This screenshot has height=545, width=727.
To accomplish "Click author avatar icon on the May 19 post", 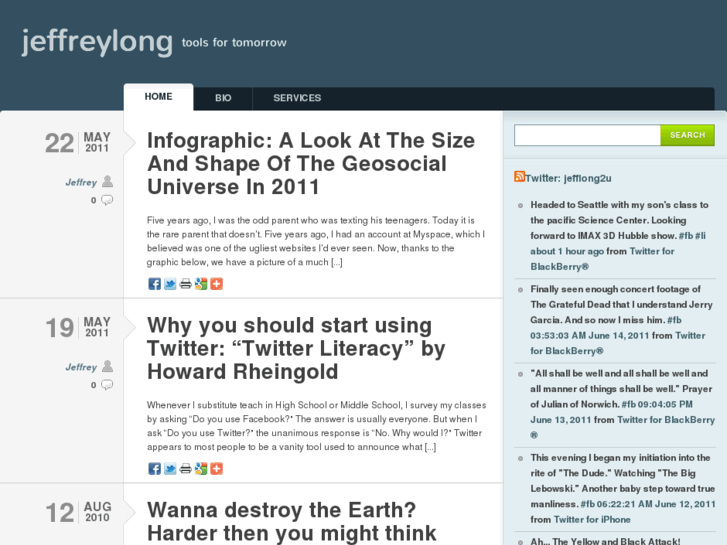I will [108, 366].
